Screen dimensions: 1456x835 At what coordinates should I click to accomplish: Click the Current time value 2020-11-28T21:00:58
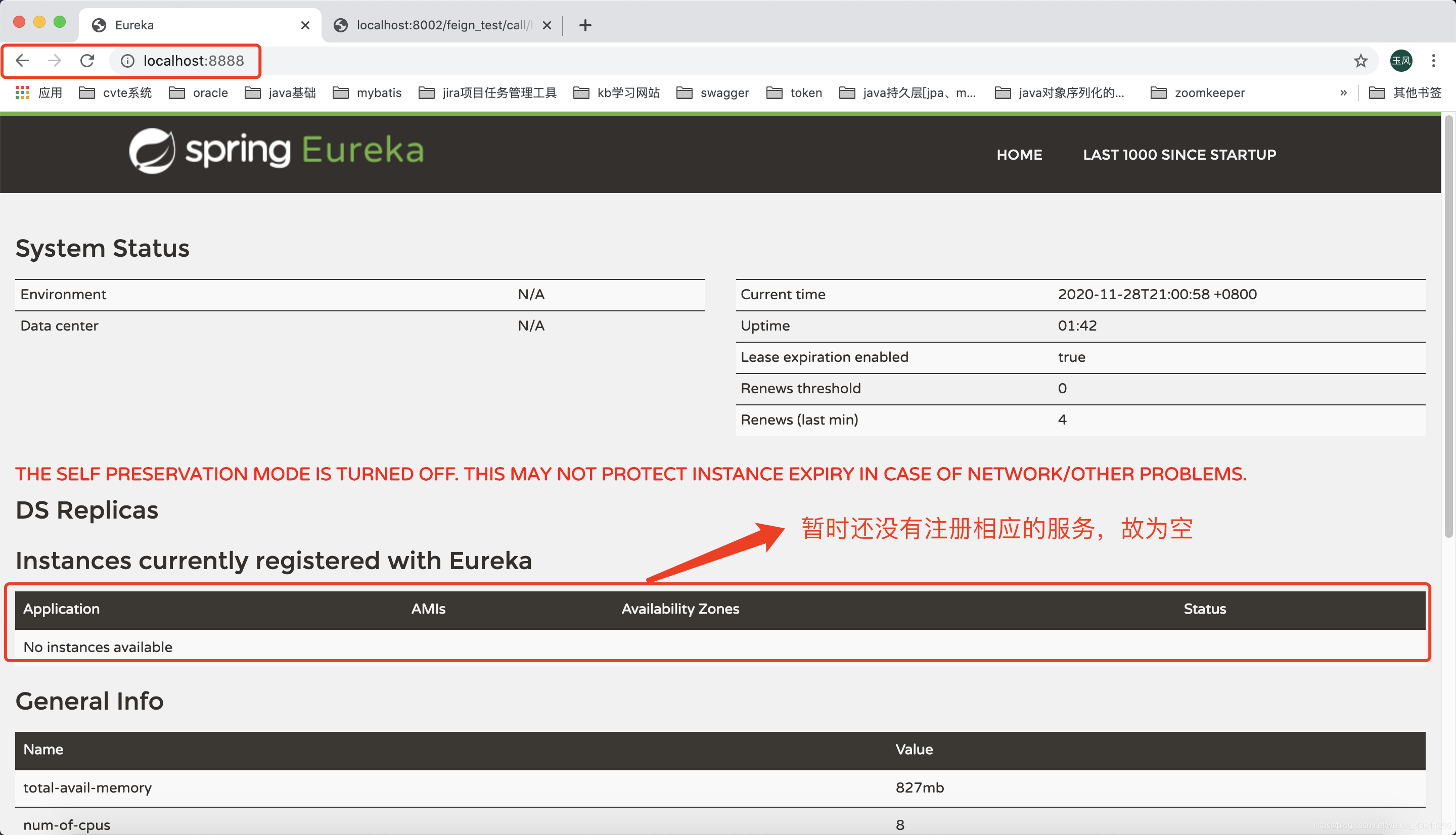pos(1157,294)
